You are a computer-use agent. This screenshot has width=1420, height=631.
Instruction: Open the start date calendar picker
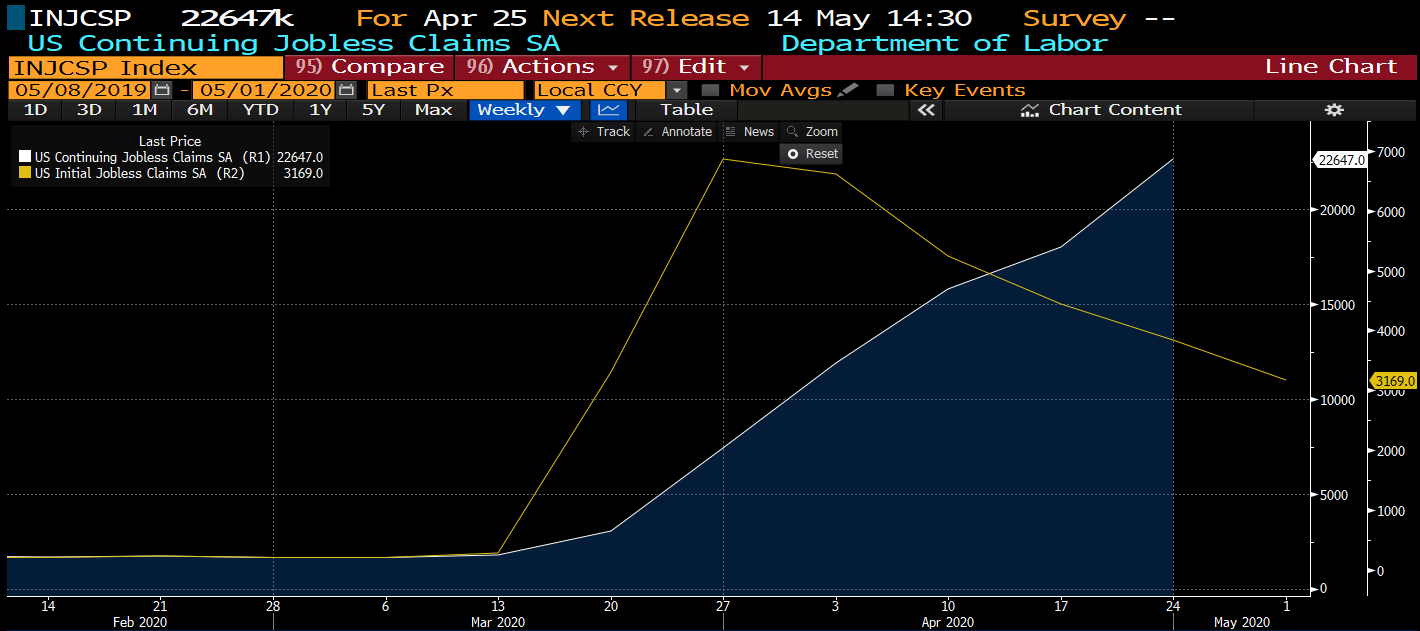pyautogui.click(x=162, y=90)
